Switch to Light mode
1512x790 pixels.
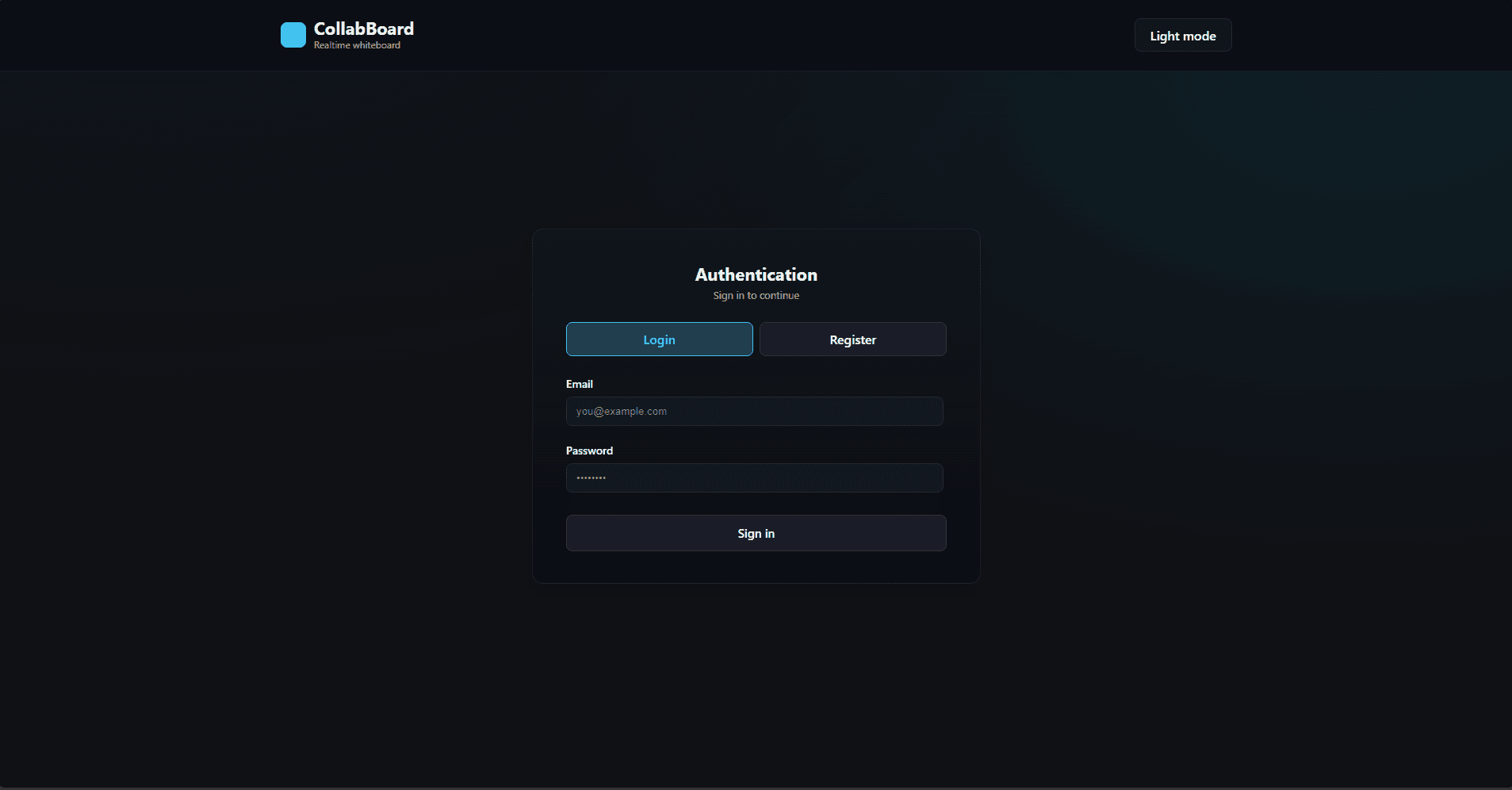coord(1183,36)
